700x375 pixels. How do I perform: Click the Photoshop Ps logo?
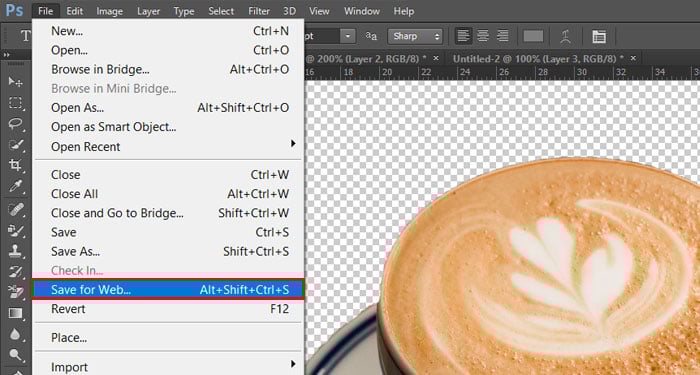14,10
